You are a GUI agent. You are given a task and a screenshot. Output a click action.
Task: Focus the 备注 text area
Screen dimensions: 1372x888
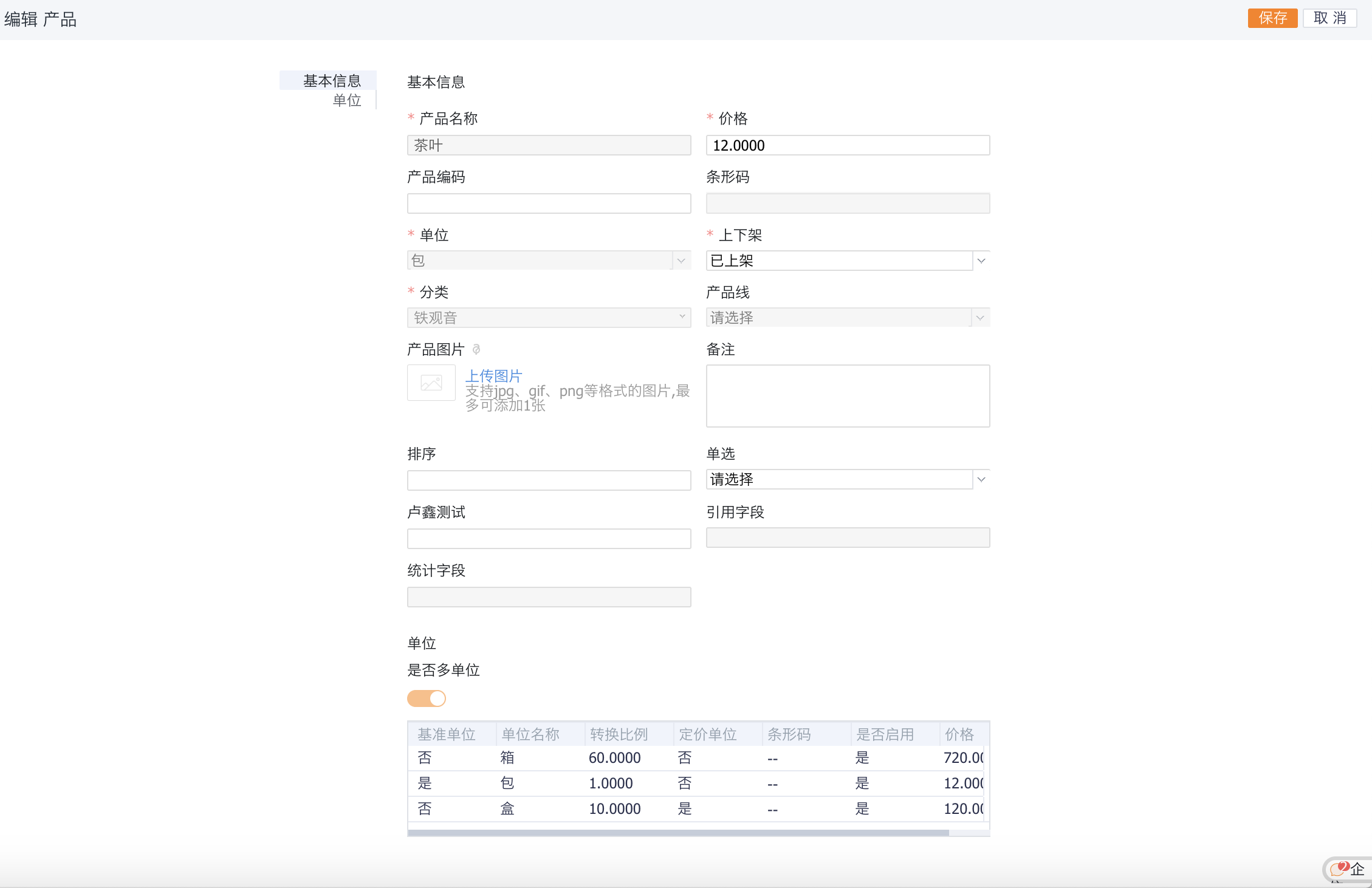tap(848, 396)
